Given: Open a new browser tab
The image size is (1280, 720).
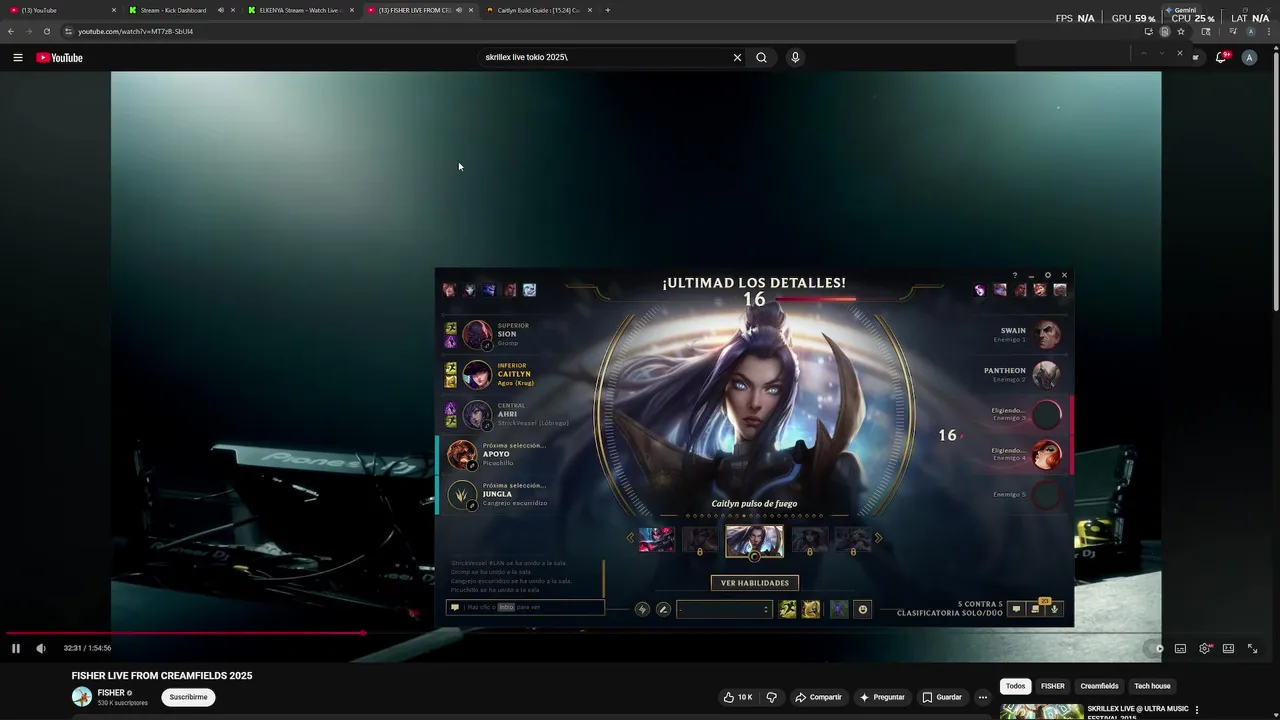Looking at the screenshot, I should click(x=607, y=10).
